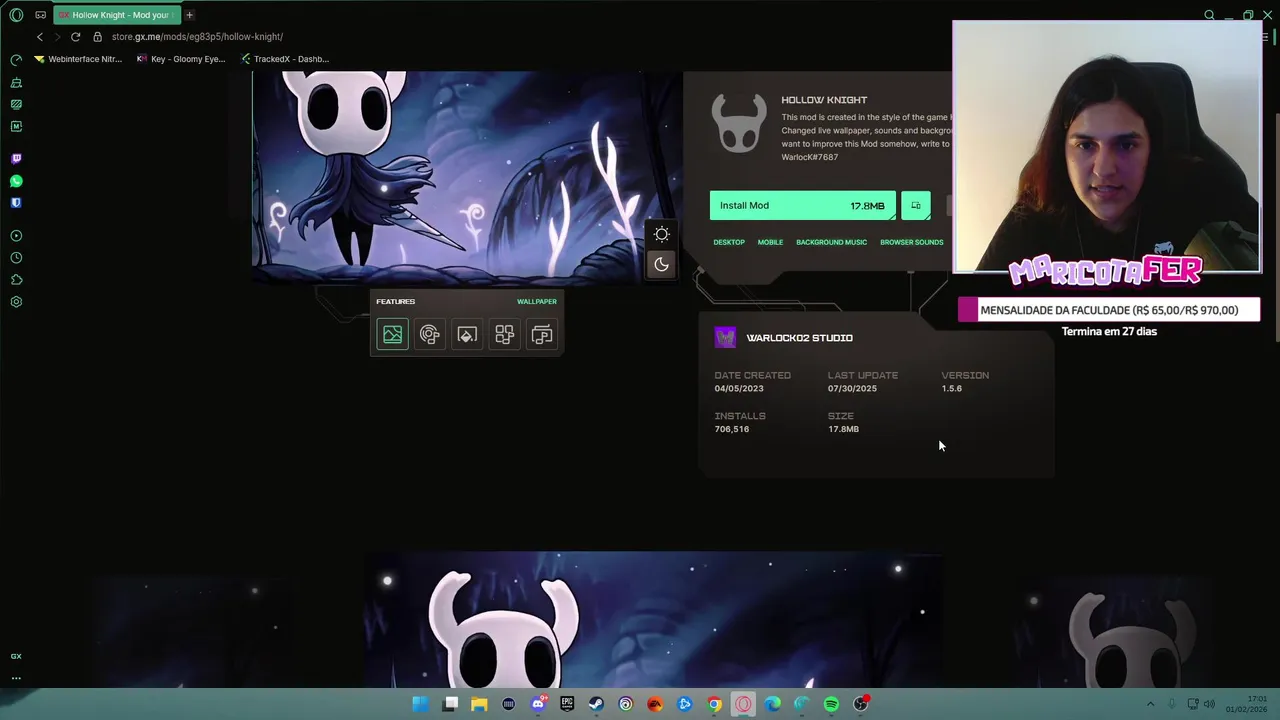The height and width of the screenshot is (720, 1280).
Task: Open Epic Games Launcher from the taskbar
Action: coord(567,704)
